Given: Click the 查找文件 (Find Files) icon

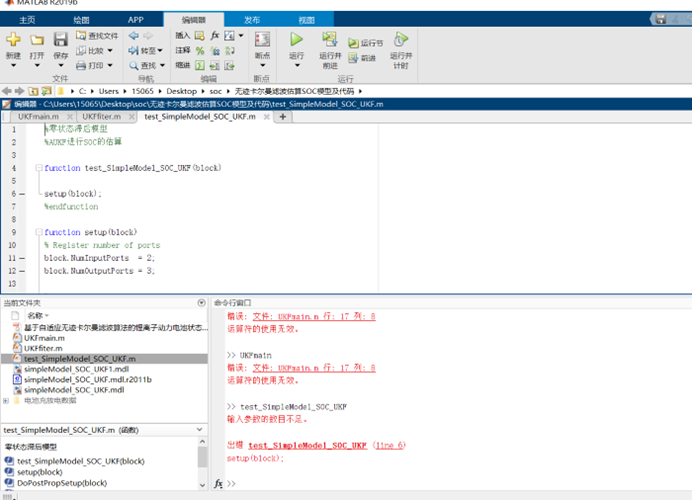Looking at the screenshot, I should tap(97, 36).
